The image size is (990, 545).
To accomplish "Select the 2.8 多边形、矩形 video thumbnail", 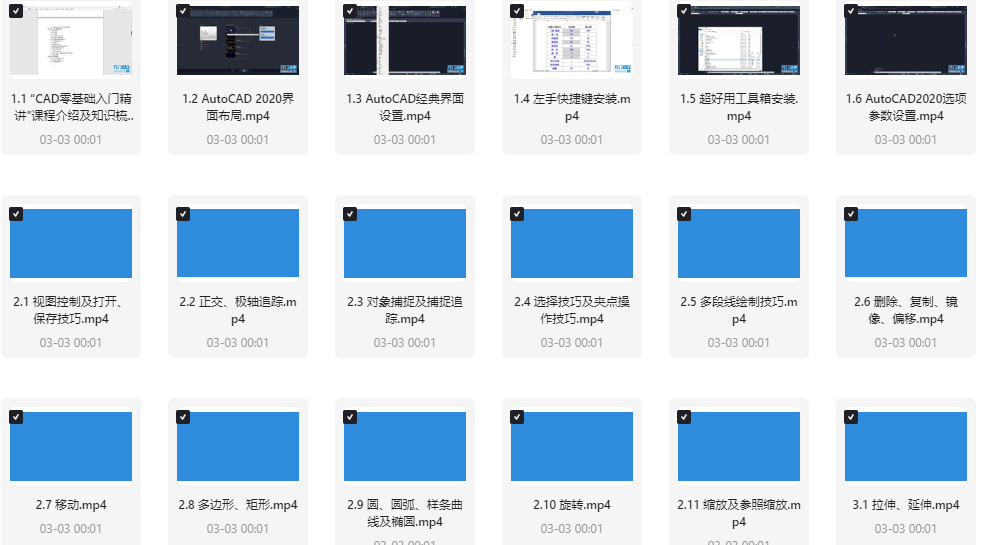I will 238,446.
